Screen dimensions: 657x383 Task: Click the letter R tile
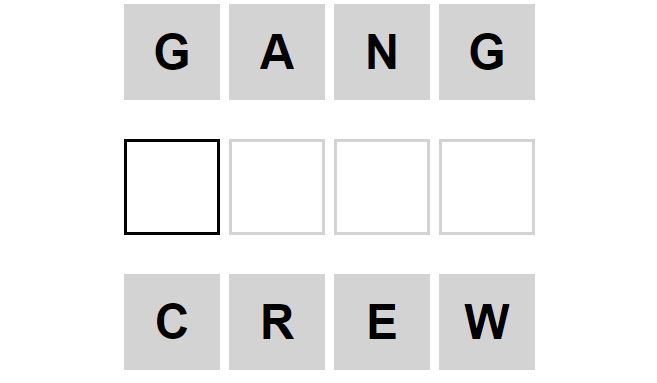[x=277, y=322]
